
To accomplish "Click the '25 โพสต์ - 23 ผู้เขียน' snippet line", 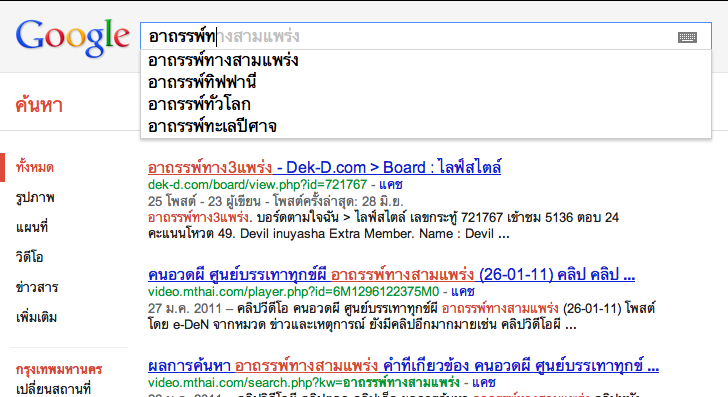I will tap(276, 201).
